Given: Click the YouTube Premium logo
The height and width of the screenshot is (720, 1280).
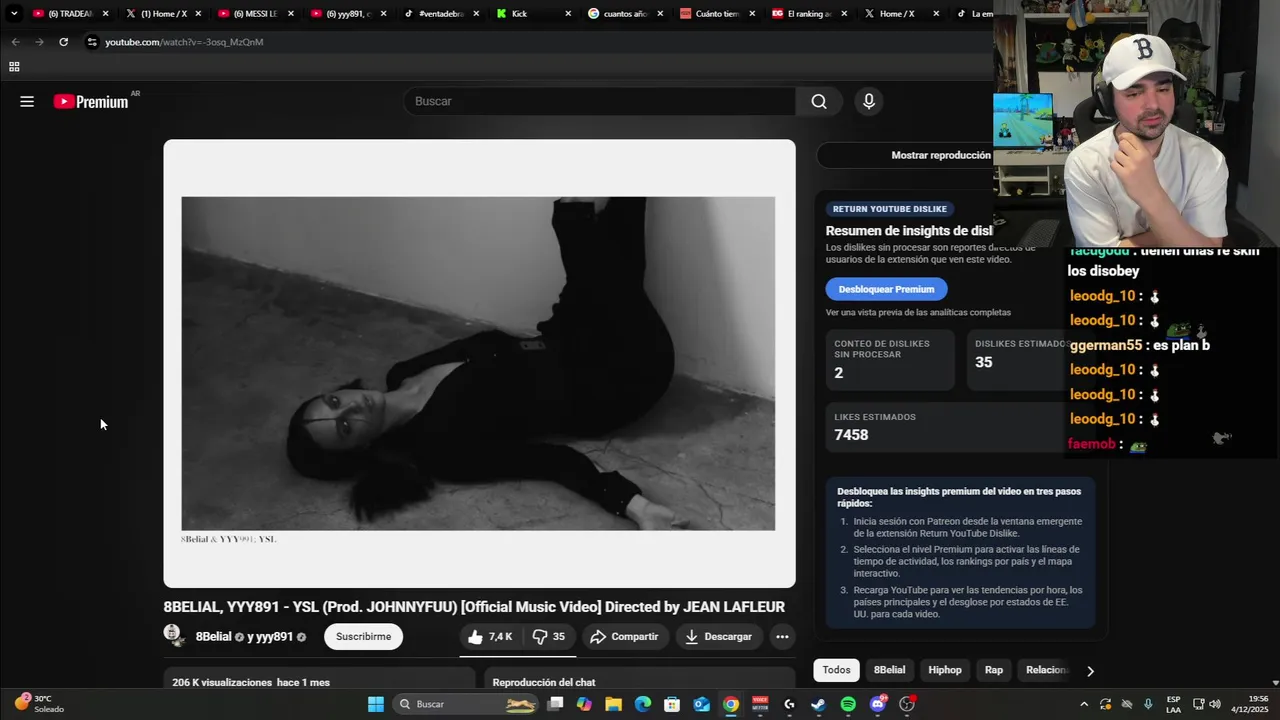Looking at the screenshot, I should tap(91, 101).
